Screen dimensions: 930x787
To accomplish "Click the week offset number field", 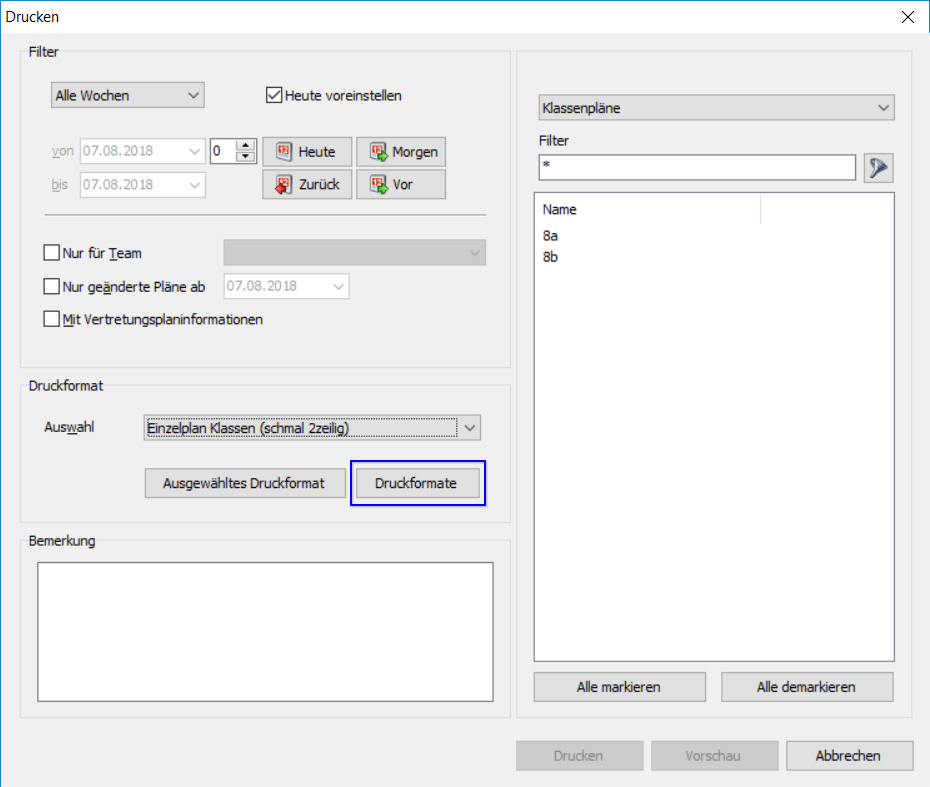I will click(223, 151).
